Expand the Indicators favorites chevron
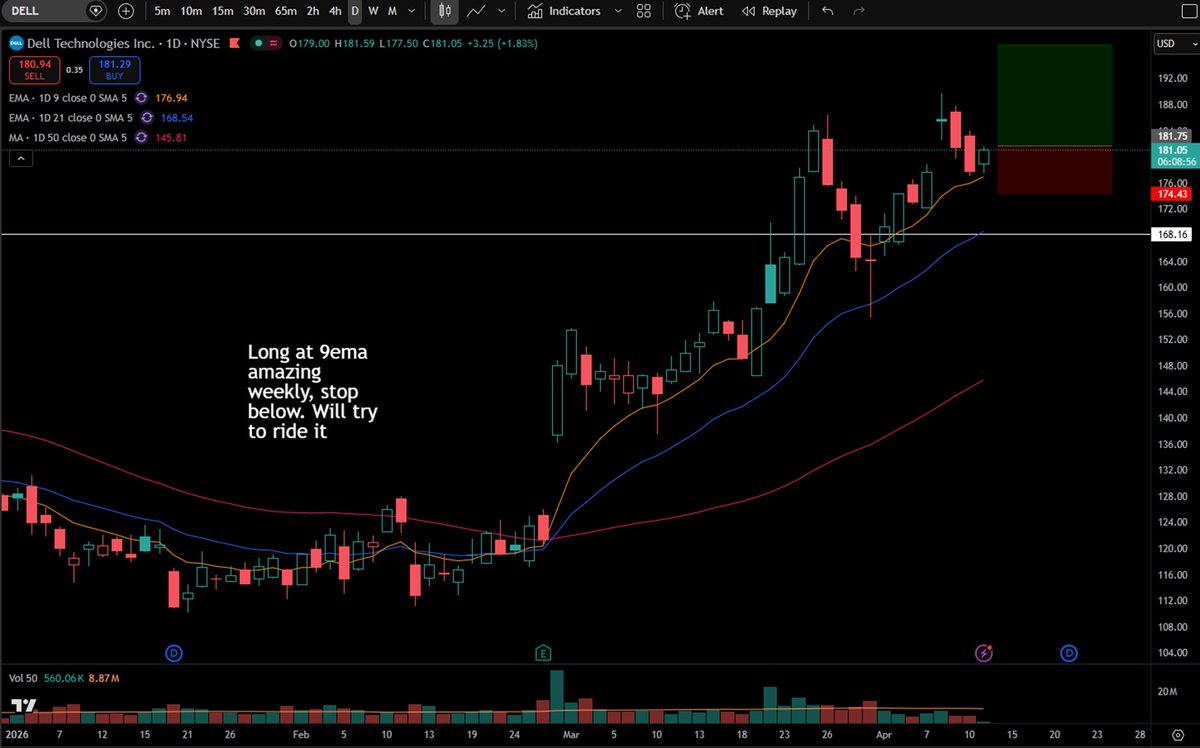This screenshot has width=1200, height=748. coord(617,11)
